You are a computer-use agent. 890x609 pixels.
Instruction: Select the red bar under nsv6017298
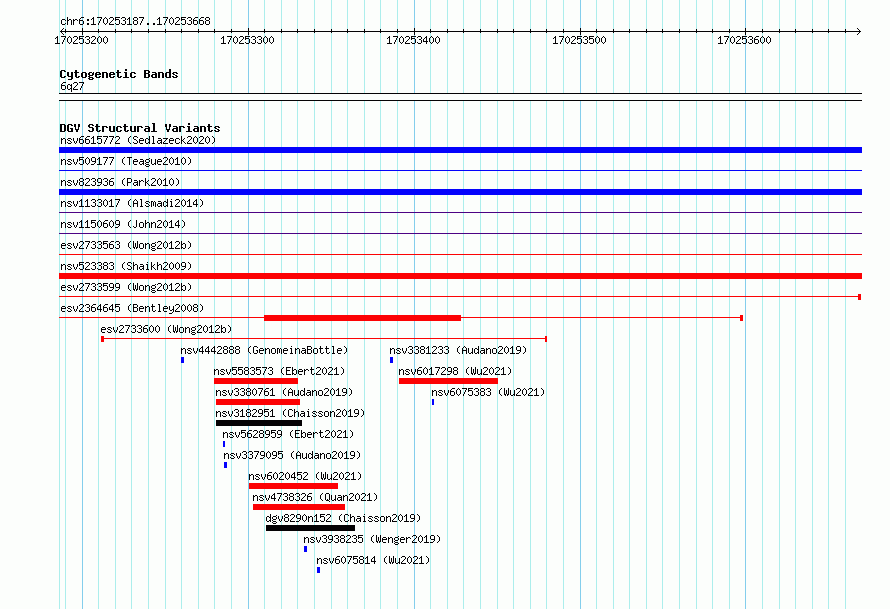point(448,381)
